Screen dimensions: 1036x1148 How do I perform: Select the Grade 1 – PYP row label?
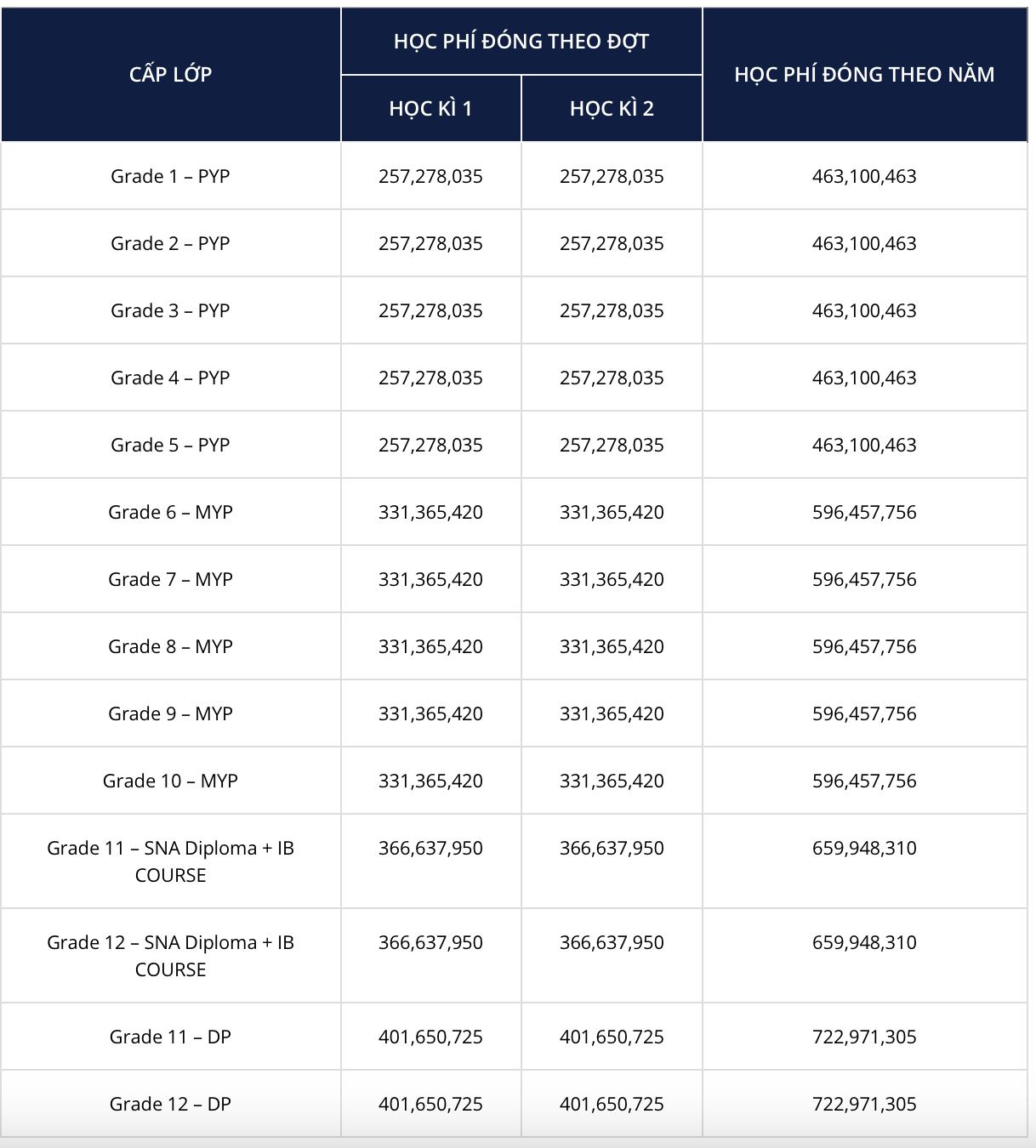click(170, 176)
